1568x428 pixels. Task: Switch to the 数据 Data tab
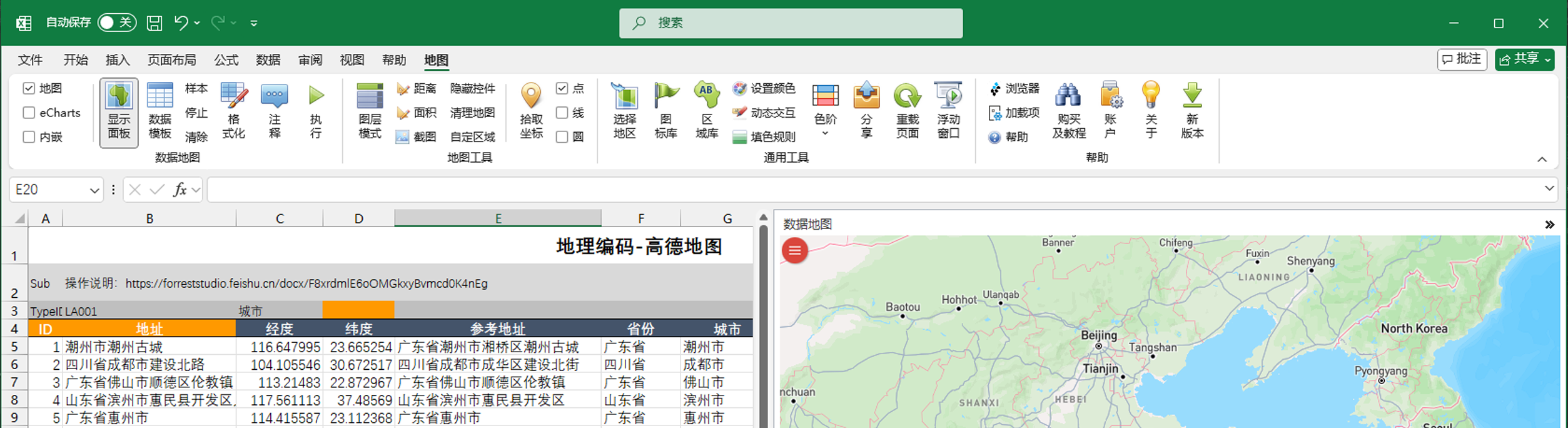pos(268,60)
